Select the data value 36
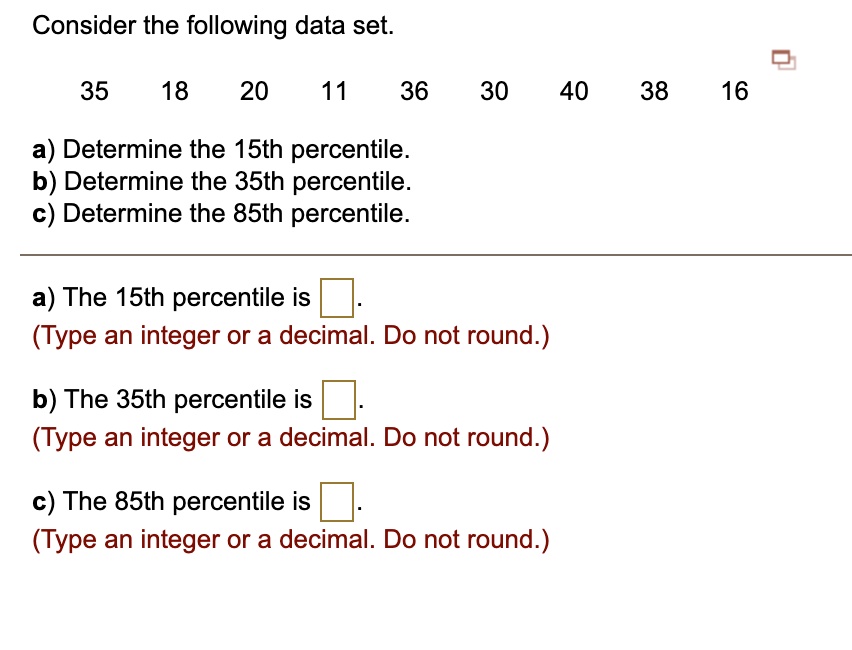 pyautogui.click(x=414, y=91)
